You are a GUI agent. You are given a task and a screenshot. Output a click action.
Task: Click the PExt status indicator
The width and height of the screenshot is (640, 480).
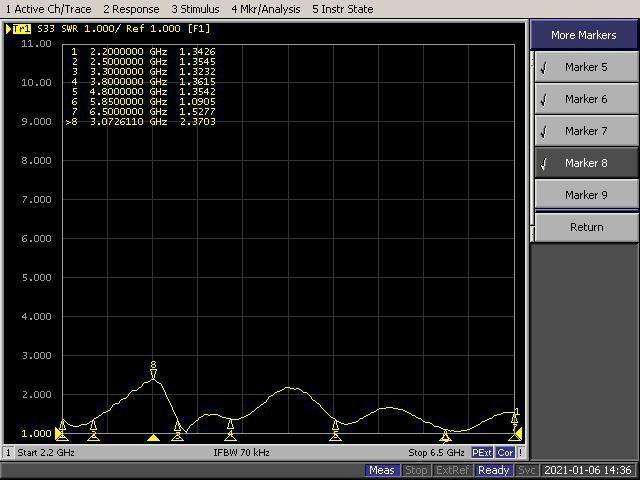click(482, 453)
